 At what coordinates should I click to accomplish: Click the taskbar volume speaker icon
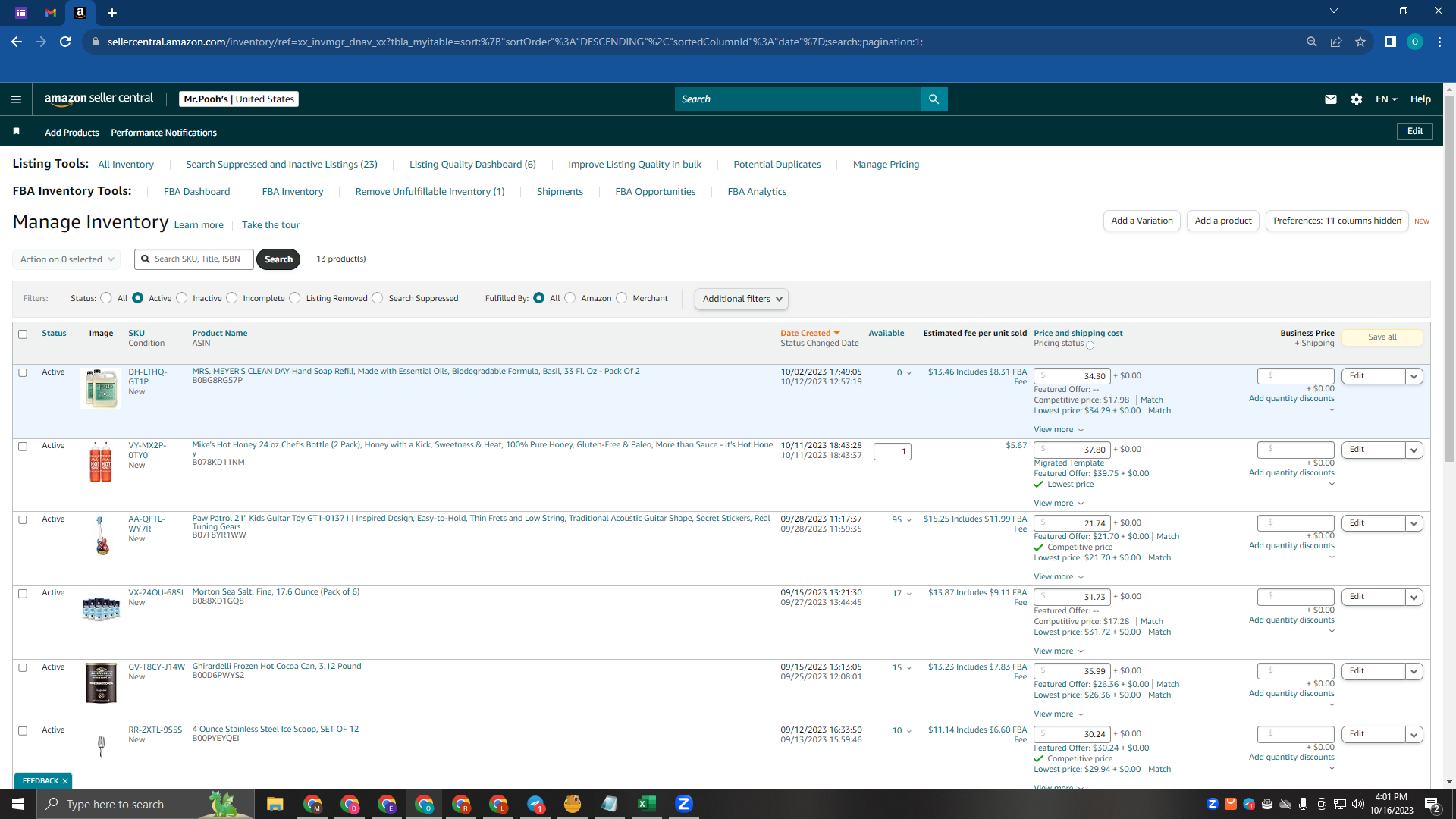click(x=1358, y=804)
